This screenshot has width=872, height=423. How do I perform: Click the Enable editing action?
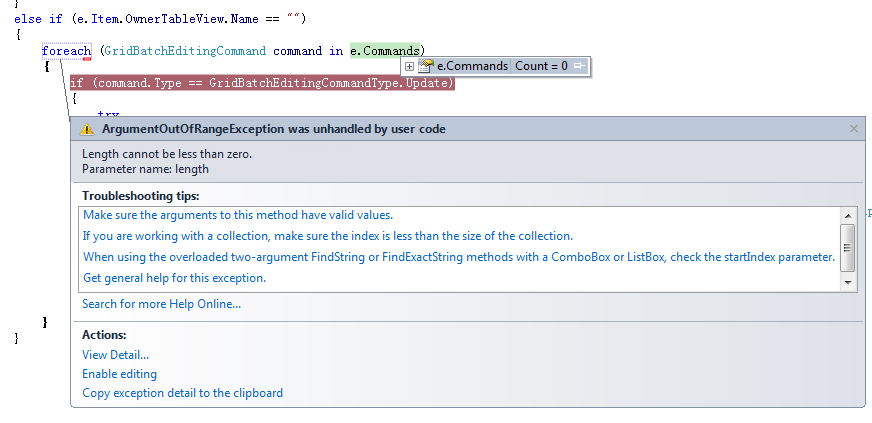click(x=119, y=374)
